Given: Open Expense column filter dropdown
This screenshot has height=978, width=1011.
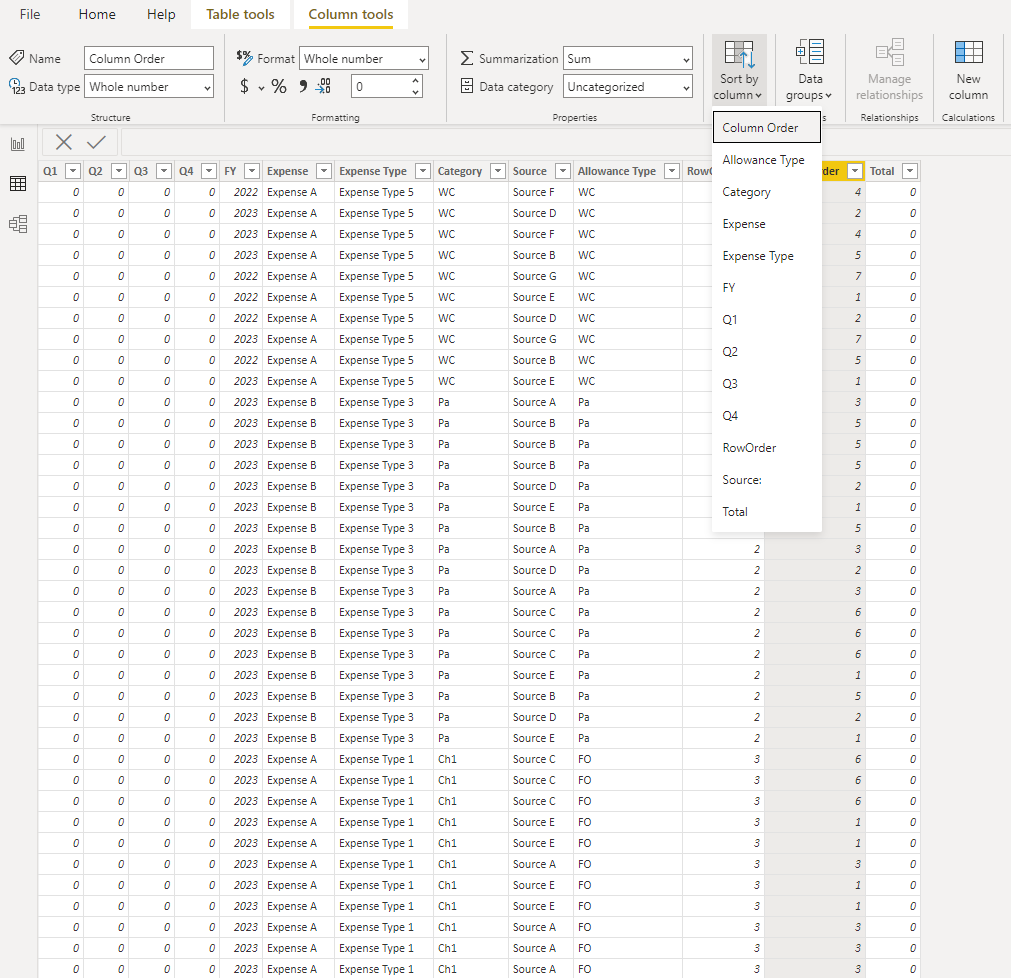Looking at the screenshot, I should [x=324, y=171].
